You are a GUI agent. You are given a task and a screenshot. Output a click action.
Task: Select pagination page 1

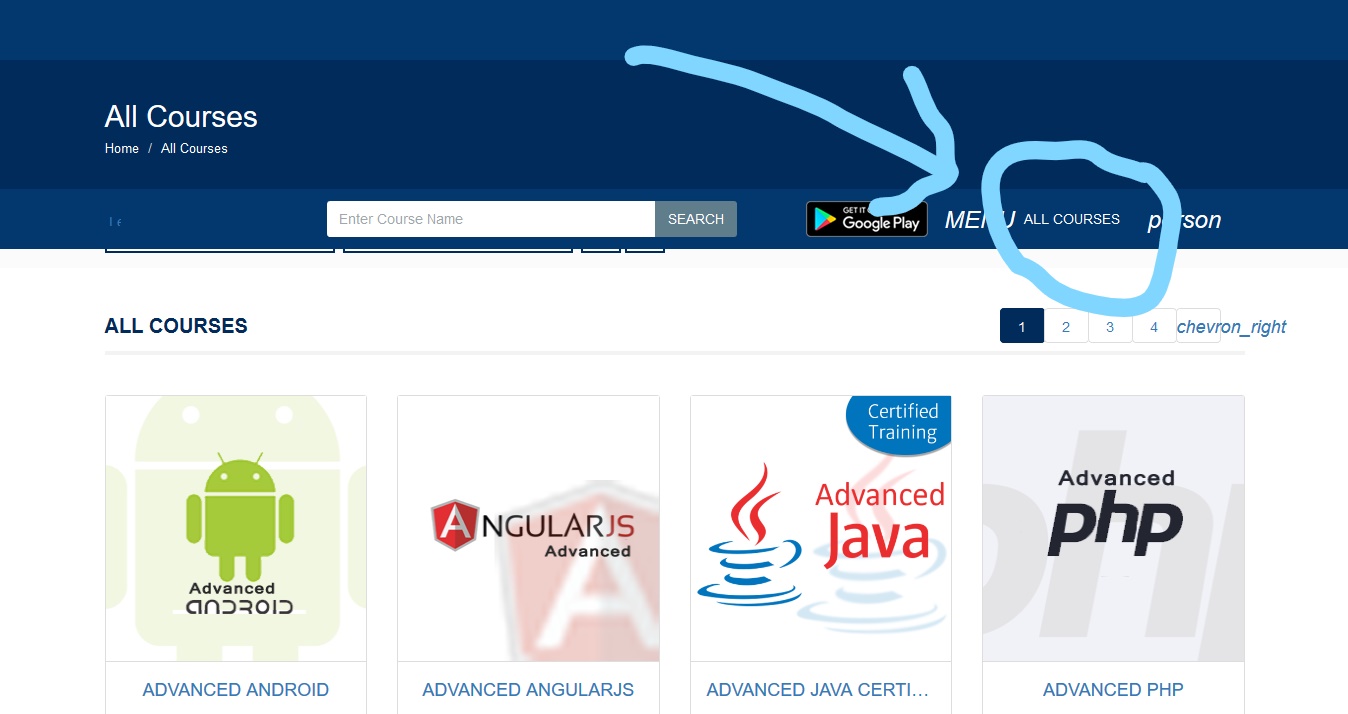point(1022,326)
